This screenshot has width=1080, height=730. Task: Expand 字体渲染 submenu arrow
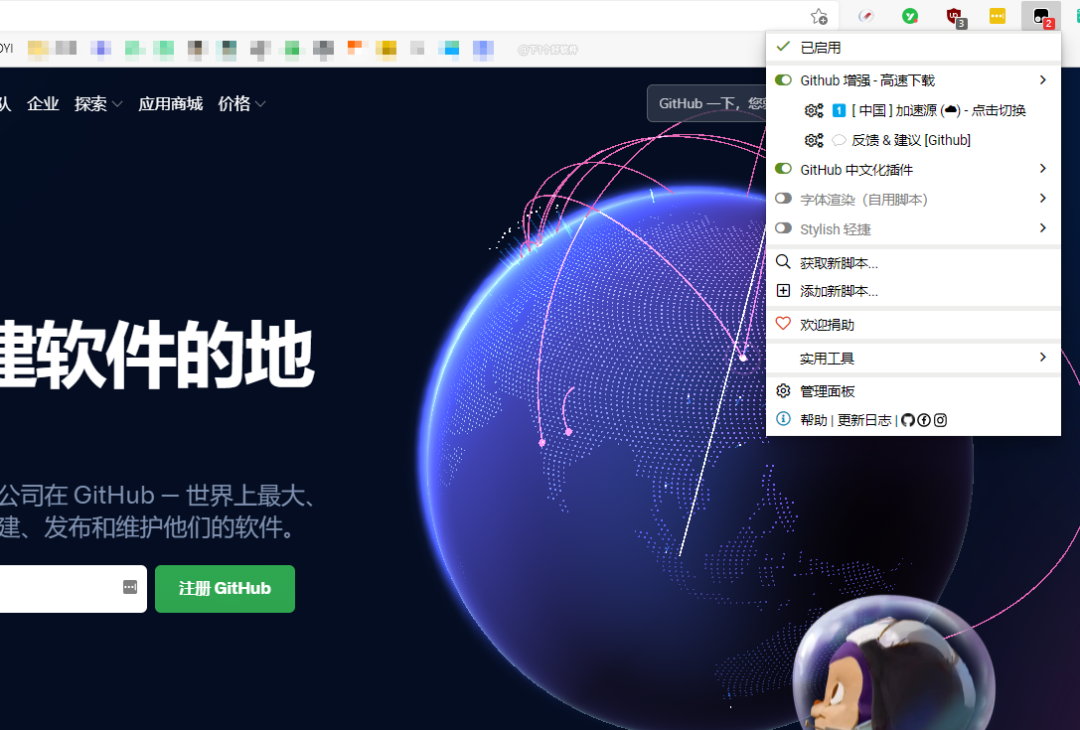tap(1043, 198)
